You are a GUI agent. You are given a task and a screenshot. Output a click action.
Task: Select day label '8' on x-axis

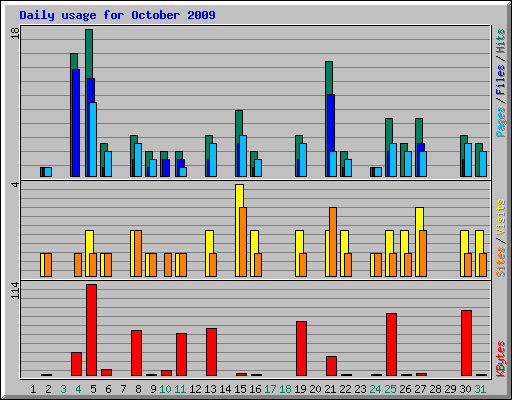(138, 389)
